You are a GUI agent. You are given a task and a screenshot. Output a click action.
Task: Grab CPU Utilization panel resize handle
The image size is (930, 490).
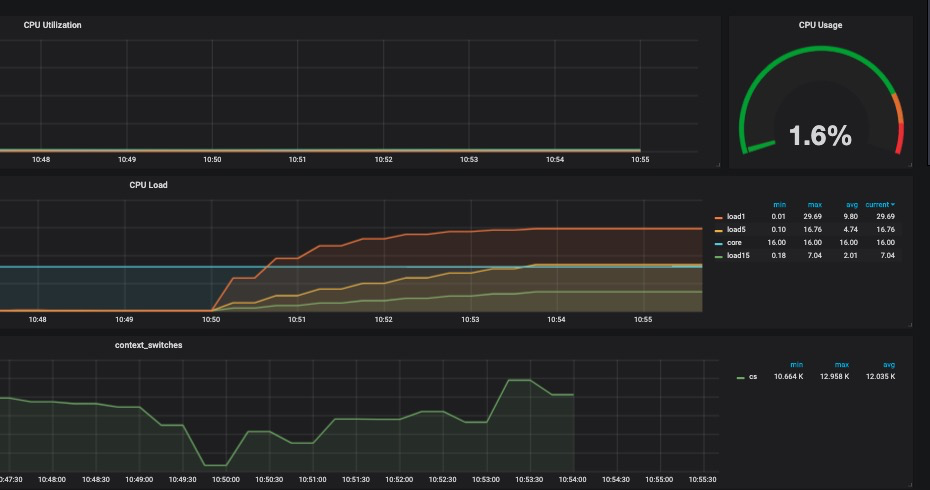pos(718,165)
